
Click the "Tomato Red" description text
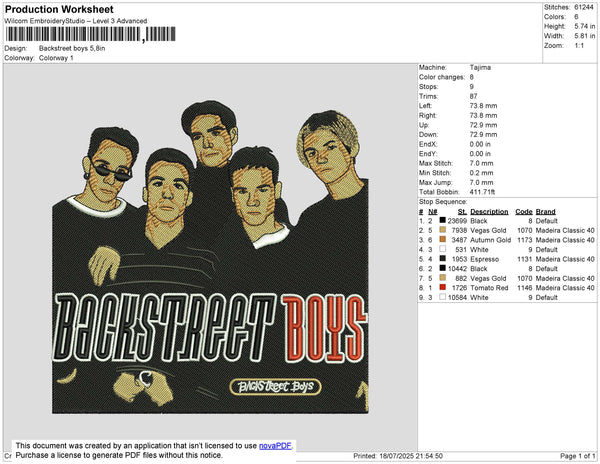[489, 288]
